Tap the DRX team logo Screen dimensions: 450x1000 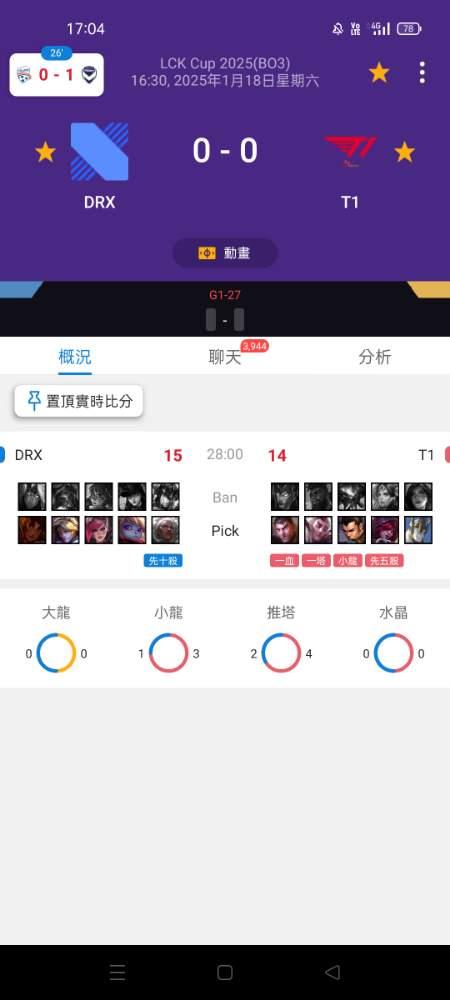pos(99,152)
